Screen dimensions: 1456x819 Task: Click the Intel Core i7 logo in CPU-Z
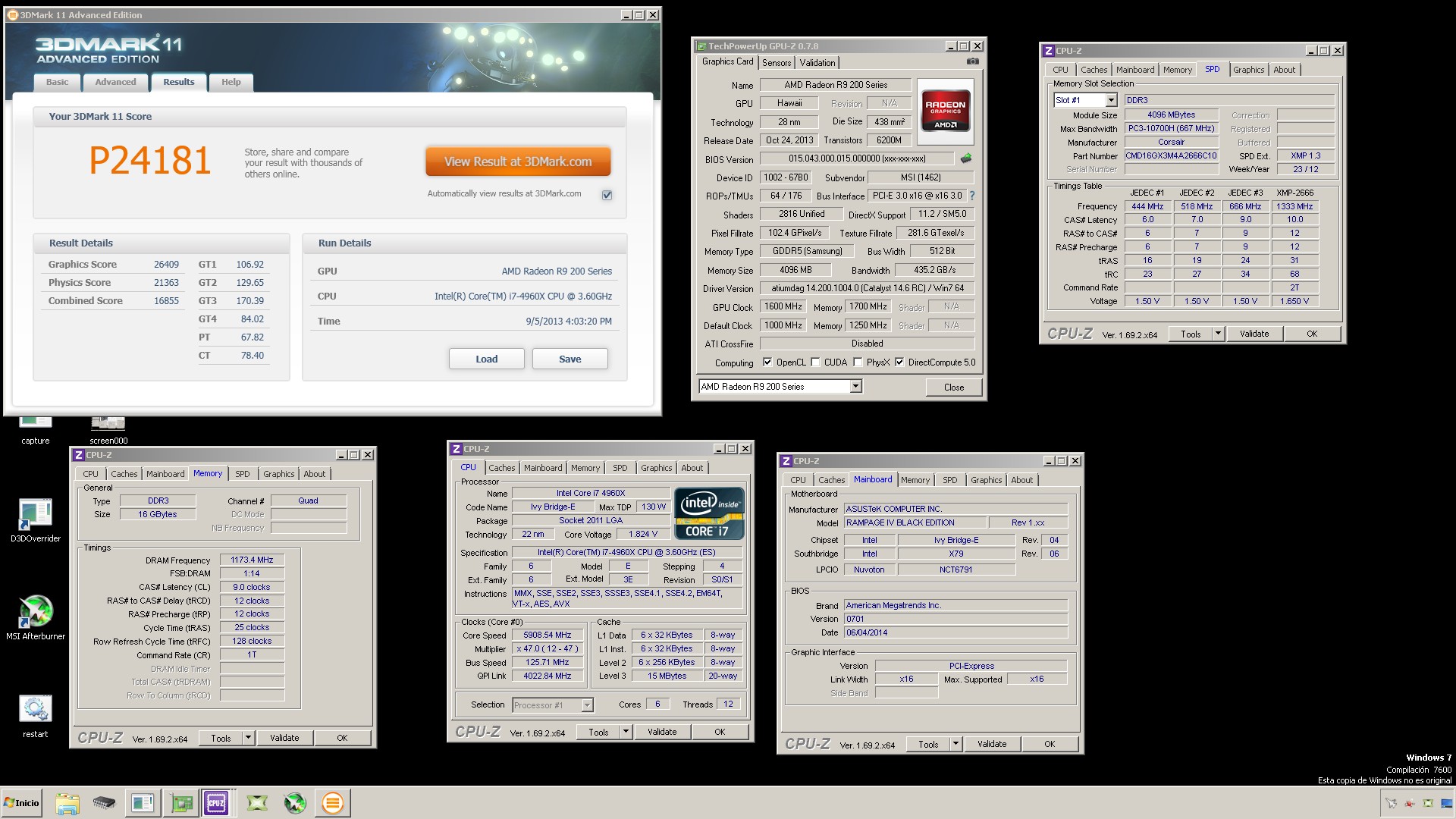pyautogui.click(x=709, y=513)
